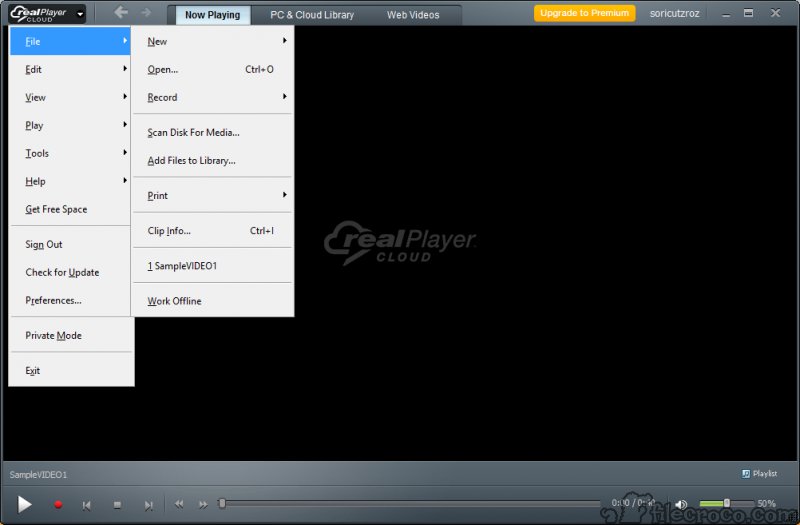The width and height of the screenshot is (800, 525).
Task: Open Preferences from the menu
Action: point(70,301)
